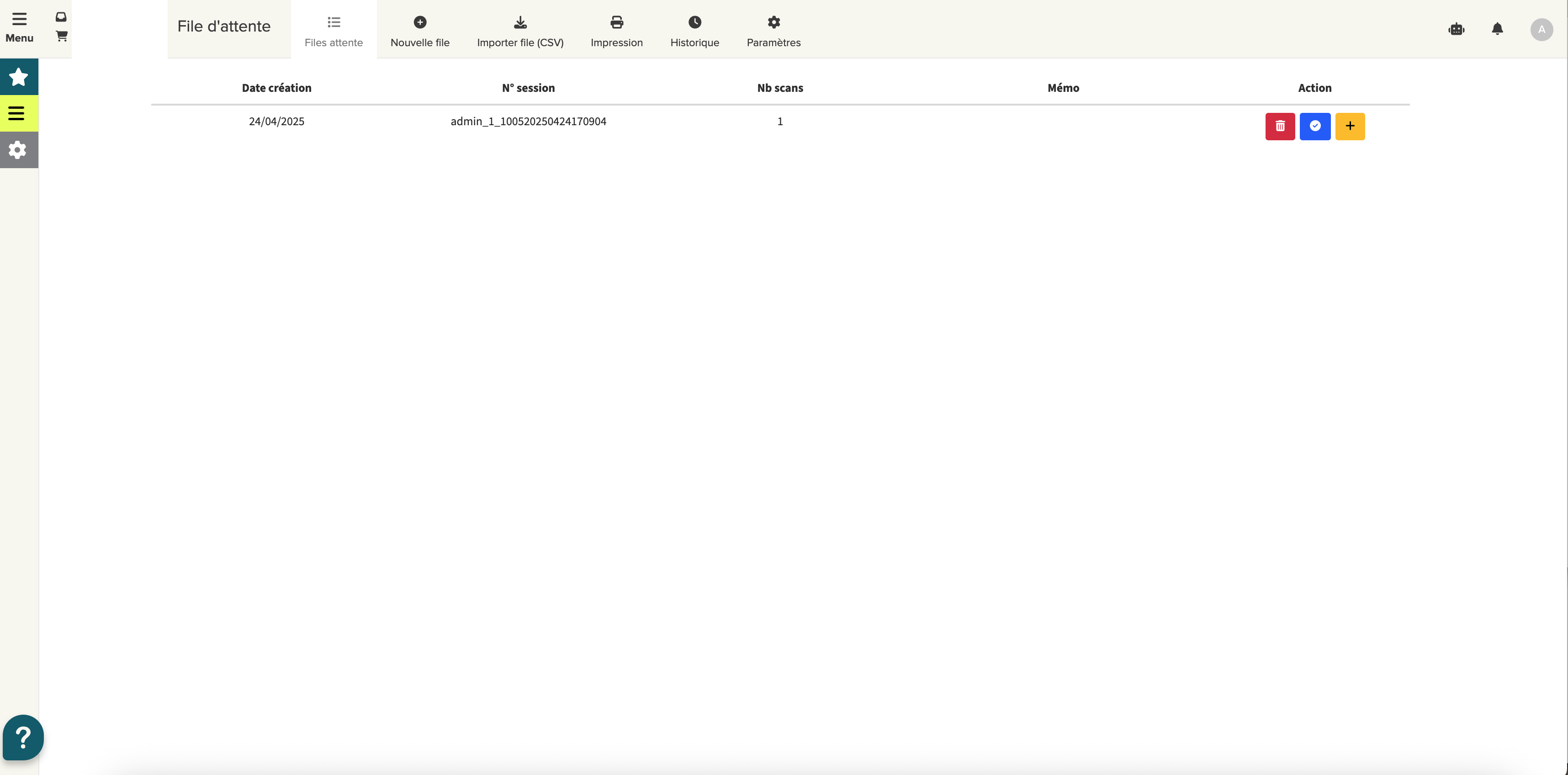The image size is (1568, 775).
Task: Open notifications bell
Action: tap(1497, 29)
